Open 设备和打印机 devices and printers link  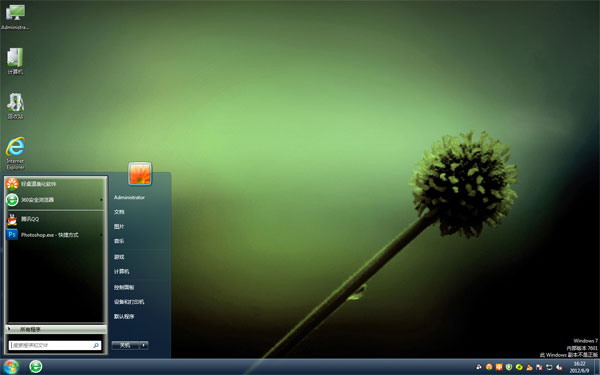pos(129,302)
